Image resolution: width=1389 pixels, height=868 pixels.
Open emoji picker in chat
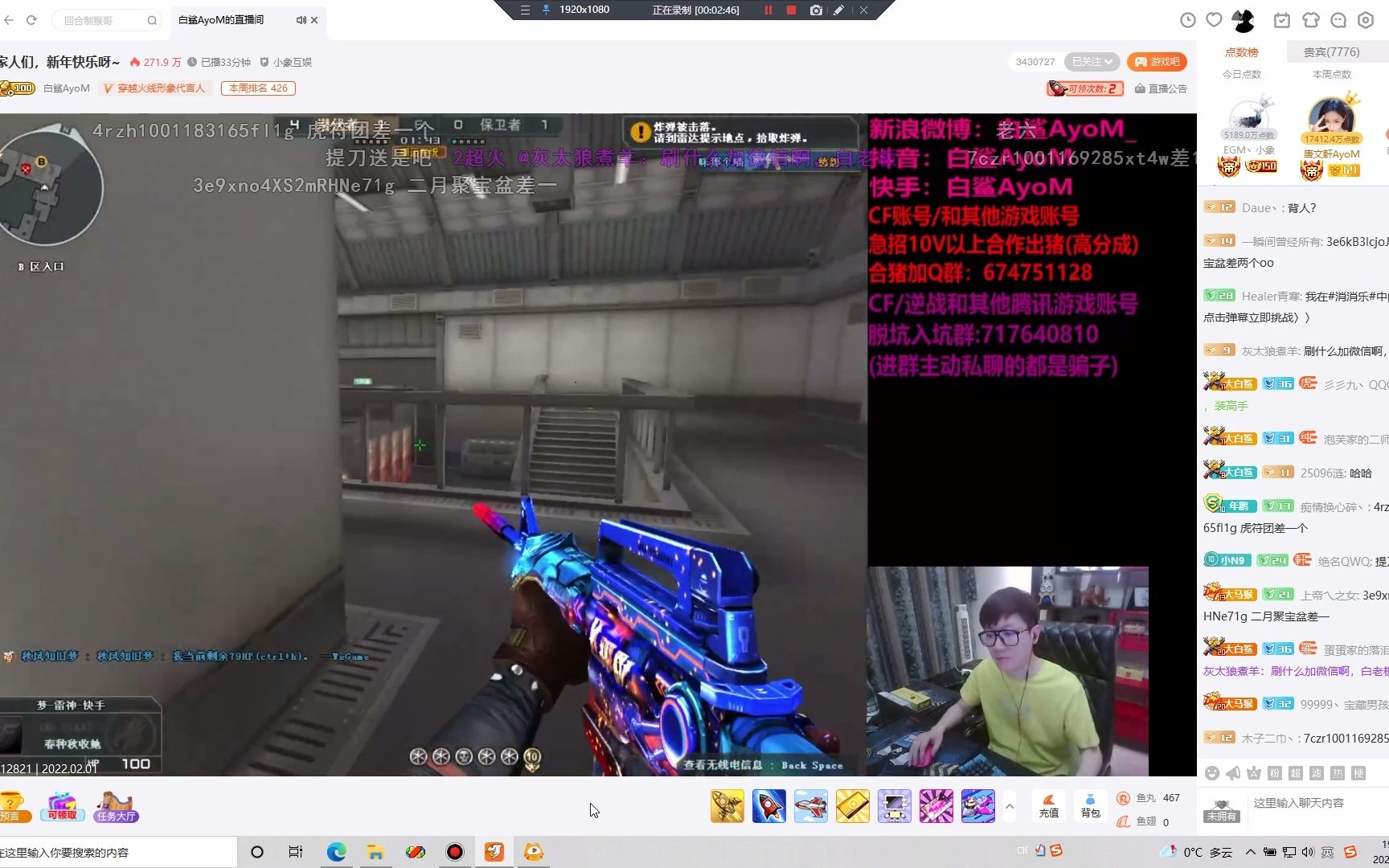(x=1212, y=773)
